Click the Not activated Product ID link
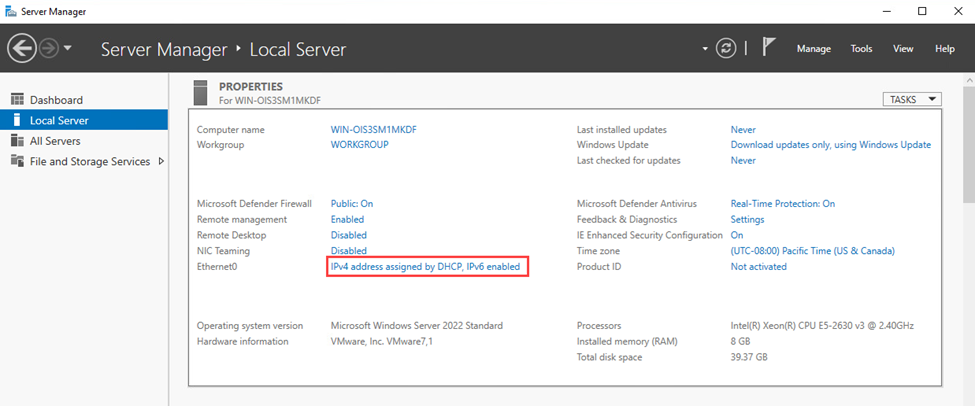 tap(759, 266)
